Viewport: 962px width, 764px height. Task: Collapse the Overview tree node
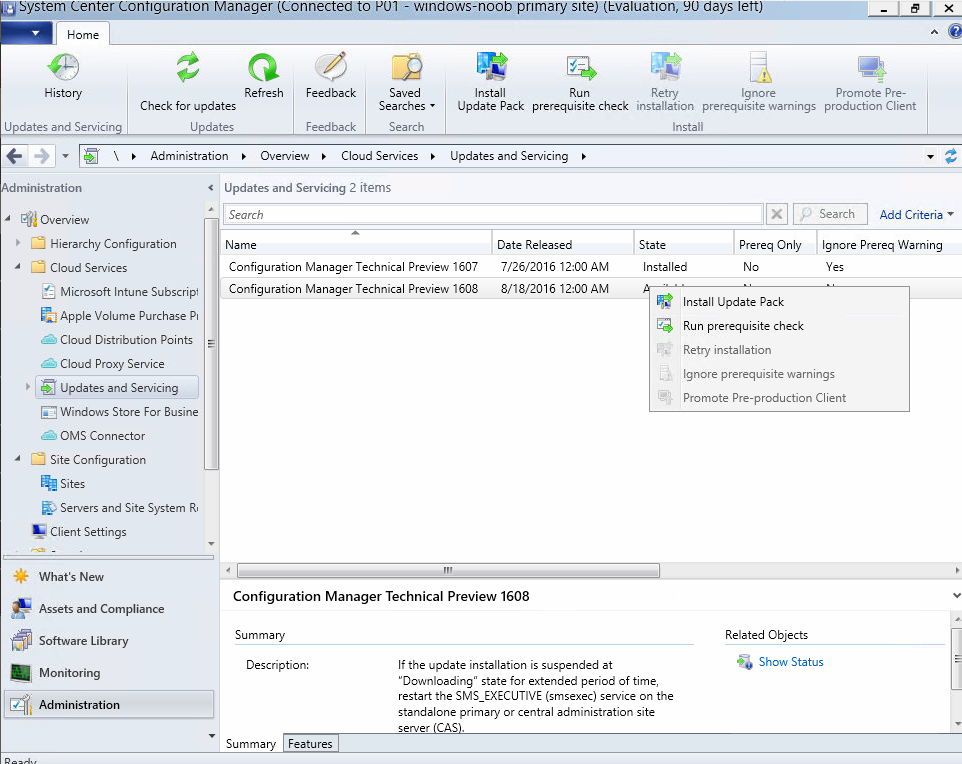pyautogui.click(x=8, y=218)
